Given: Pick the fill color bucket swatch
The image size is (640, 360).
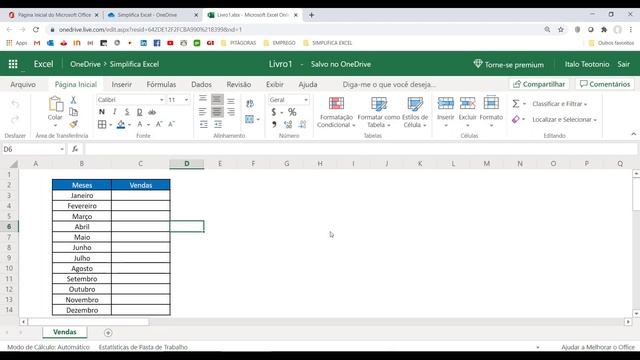Looking at the screenshot, I should pyautogui.click(x=121, y=124).
